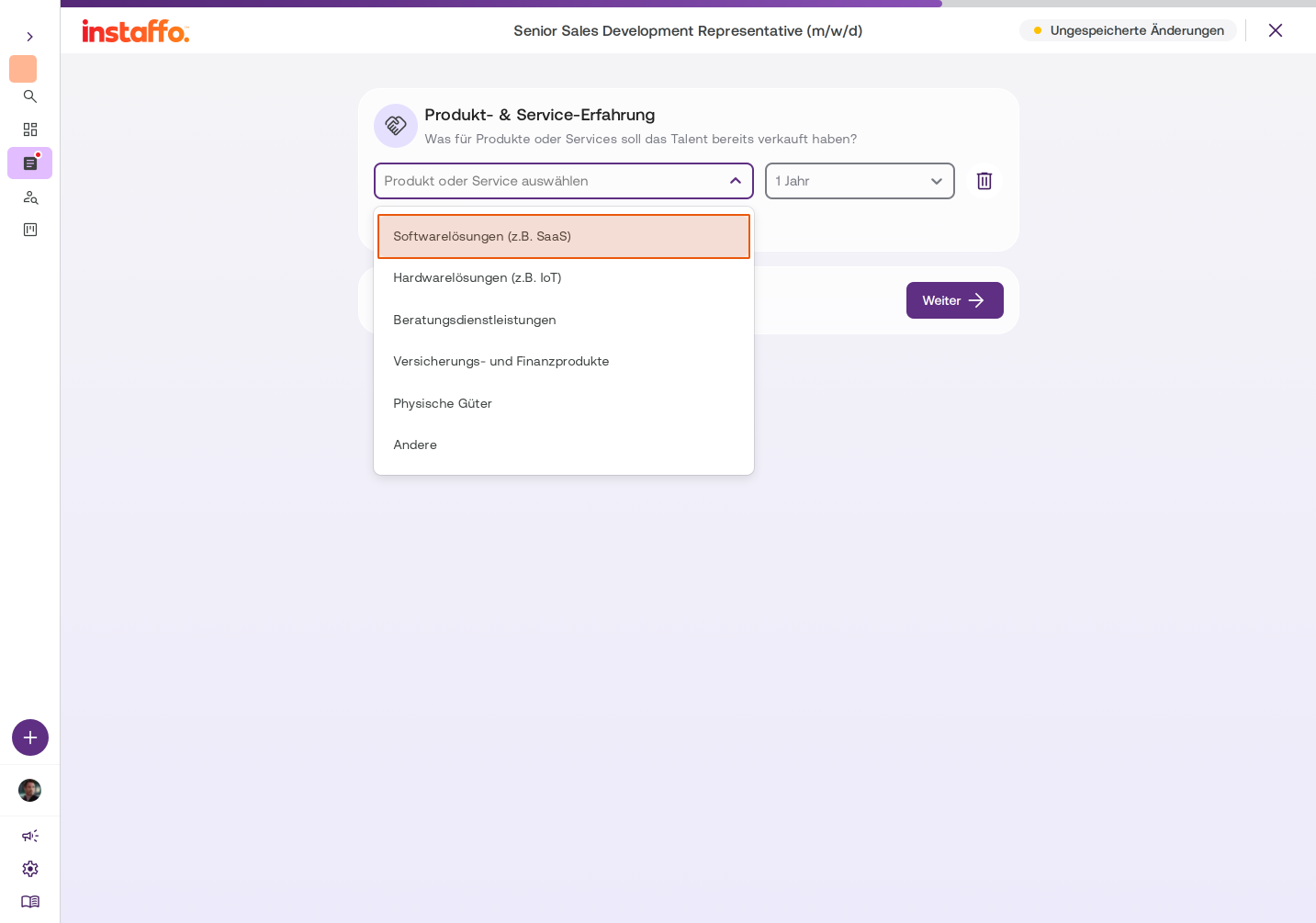This screenshot has height=923, width=1316.
Task: Select Softwarelösungen (z.B. SaaS) option
Action: [564, 237]
